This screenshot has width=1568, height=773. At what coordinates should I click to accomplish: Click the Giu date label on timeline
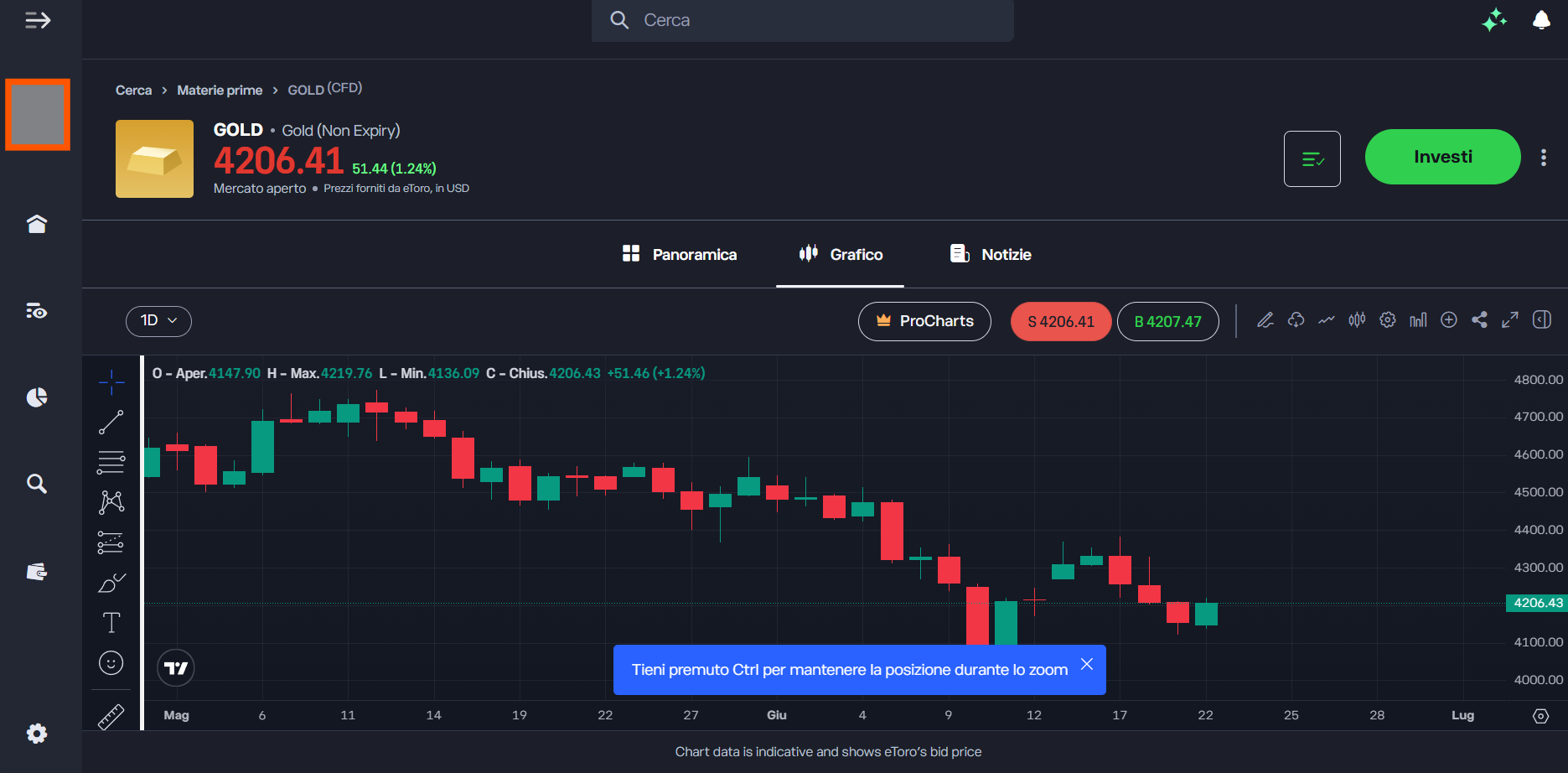pyautogui.click(x=777, y=715)
